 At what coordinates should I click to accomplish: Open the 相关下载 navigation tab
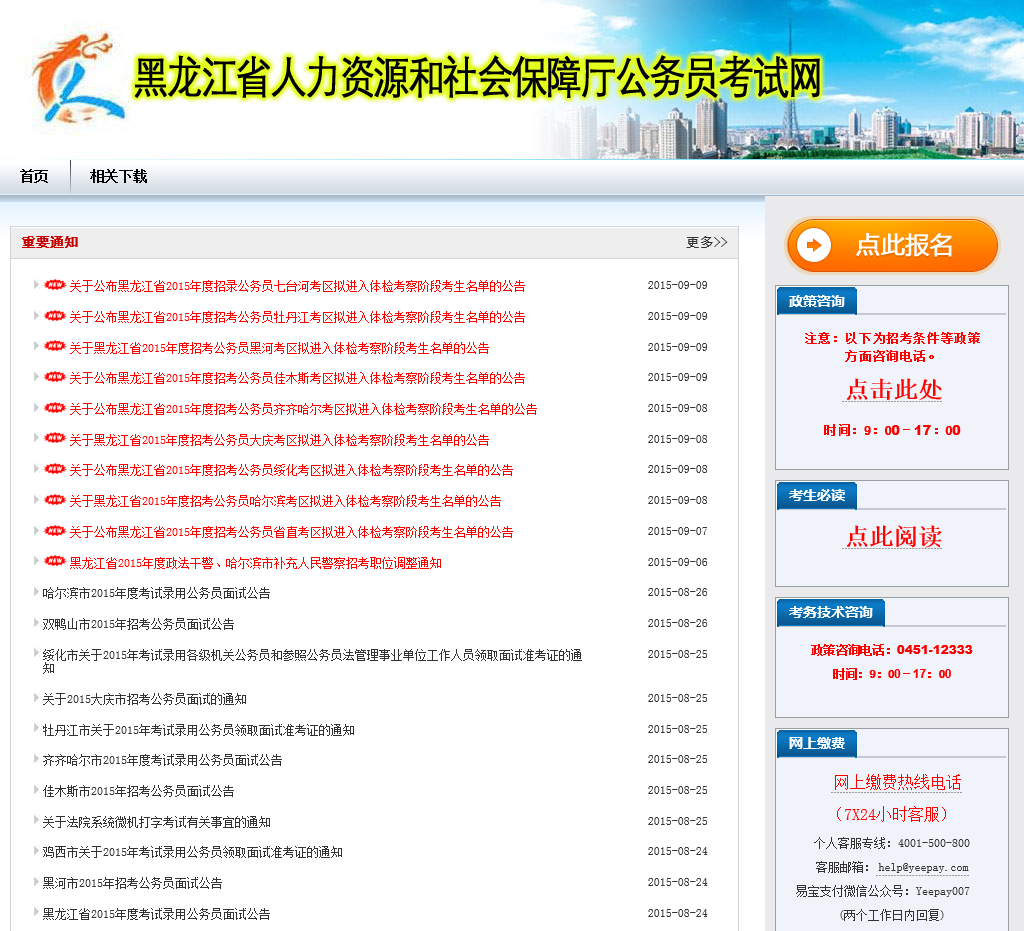coord(118,176)
